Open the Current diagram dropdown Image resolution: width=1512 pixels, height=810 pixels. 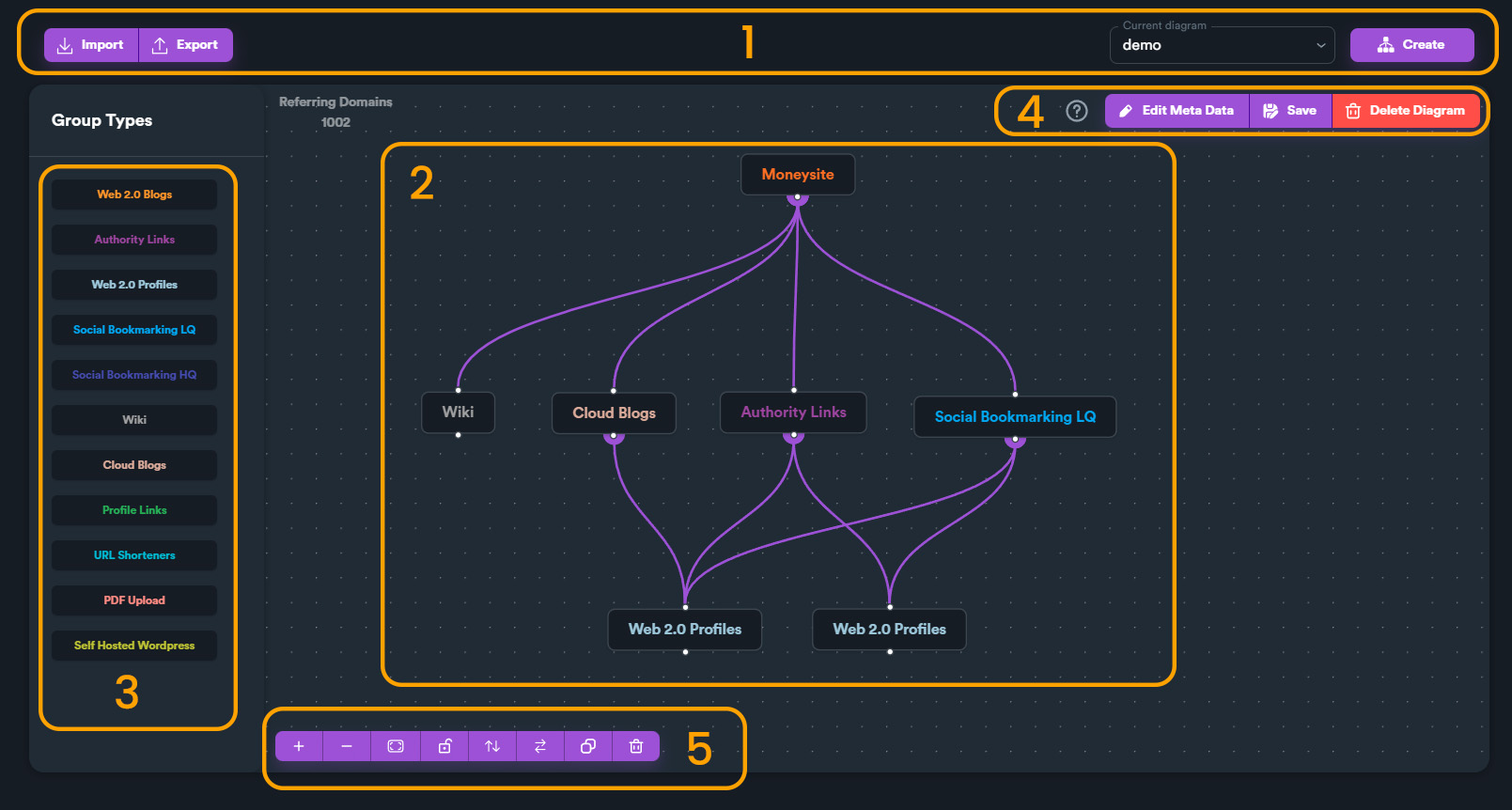(x=1222, y=45)
